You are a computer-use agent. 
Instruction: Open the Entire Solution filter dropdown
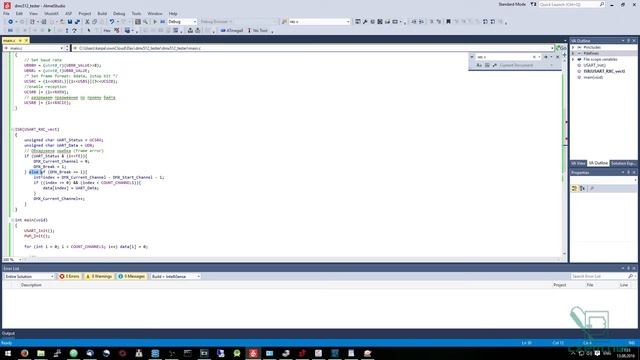[x=29, y=276]
